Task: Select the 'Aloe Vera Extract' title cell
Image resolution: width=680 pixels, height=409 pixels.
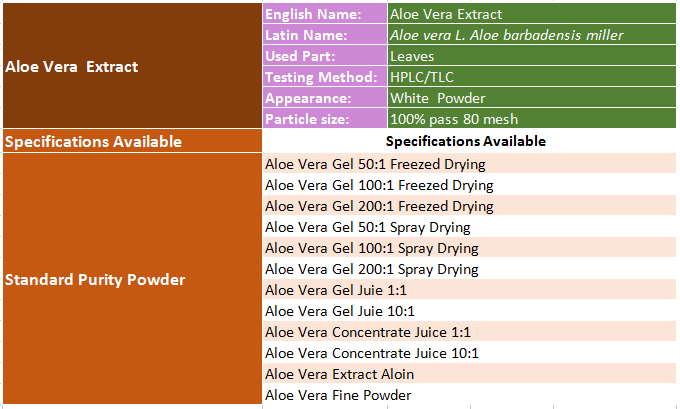Action: [131, 67]
